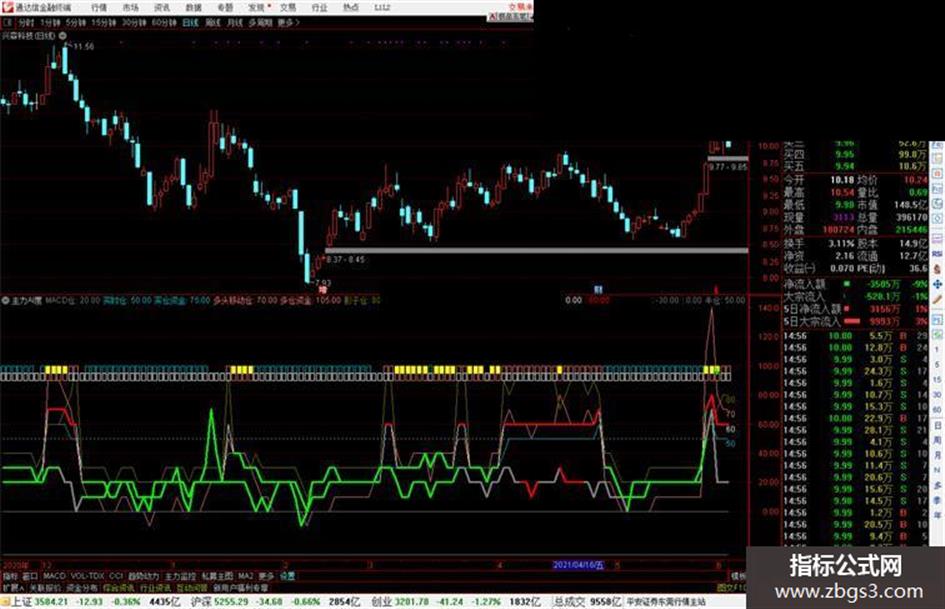Open the 资讯 menu
The height and width of the screenshot is (609, 945).
(x=162, y=7)
